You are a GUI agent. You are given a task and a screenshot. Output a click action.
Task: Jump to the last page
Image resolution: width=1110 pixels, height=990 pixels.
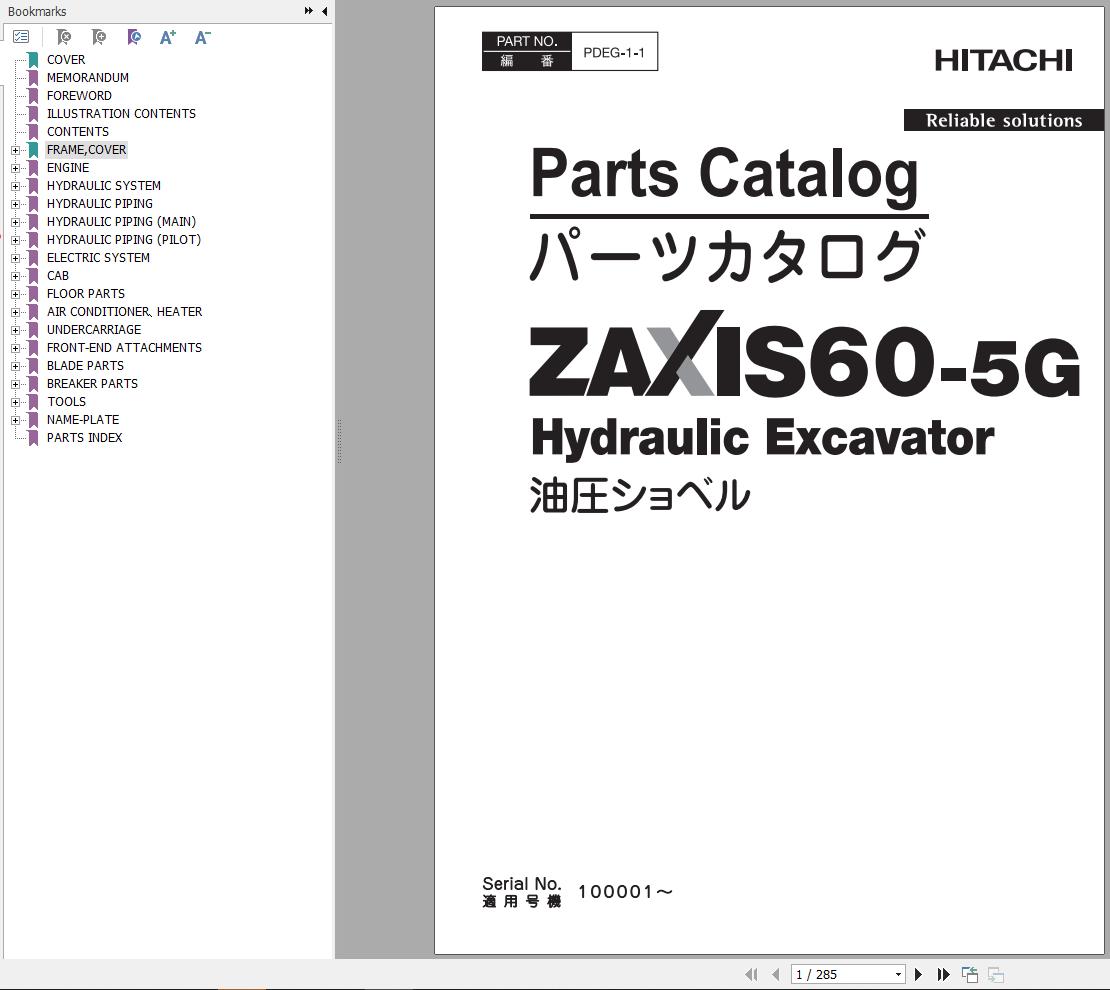tap(943, 974)
